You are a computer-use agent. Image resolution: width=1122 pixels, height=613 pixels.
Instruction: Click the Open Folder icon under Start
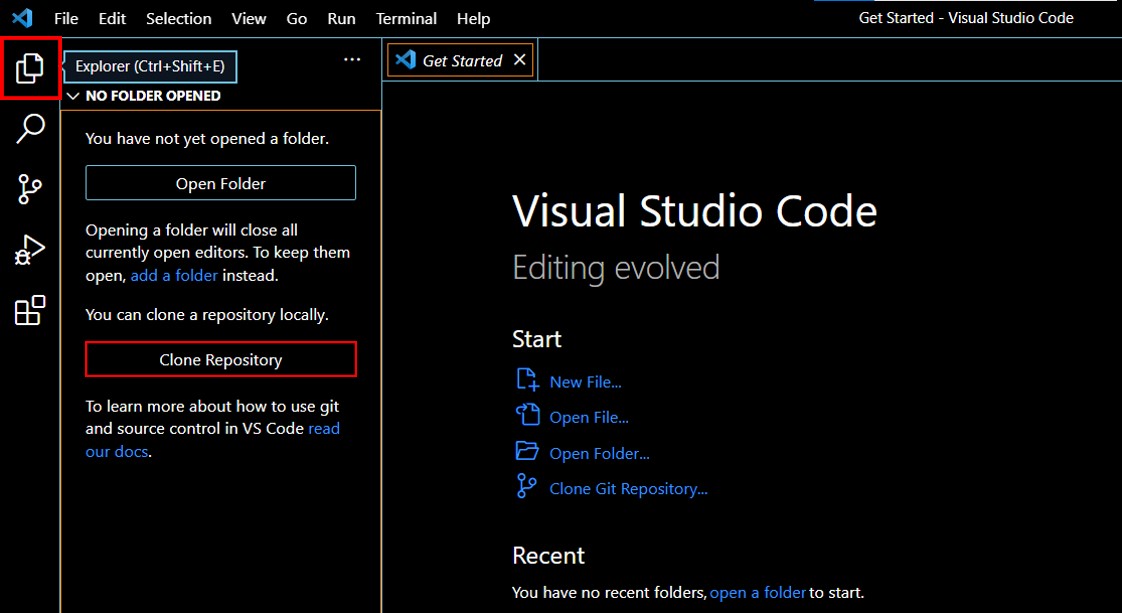[x=527, y=451]
